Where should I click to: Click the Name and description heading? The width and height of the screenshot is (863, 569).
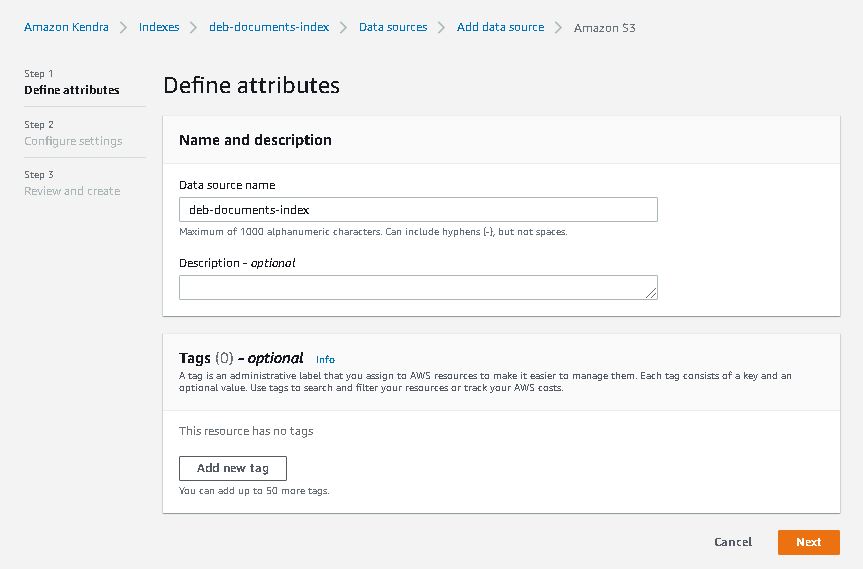click(255, 140)
